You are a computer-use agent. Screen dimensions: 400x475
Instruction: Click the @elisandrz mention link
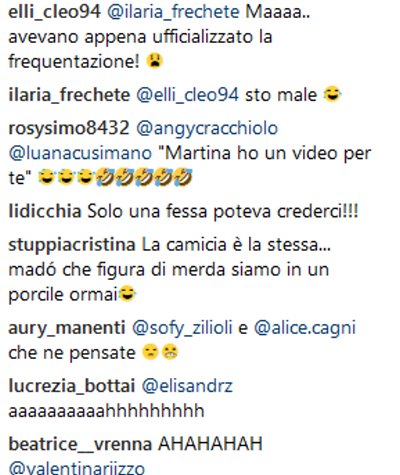click(x=187, y=386)
